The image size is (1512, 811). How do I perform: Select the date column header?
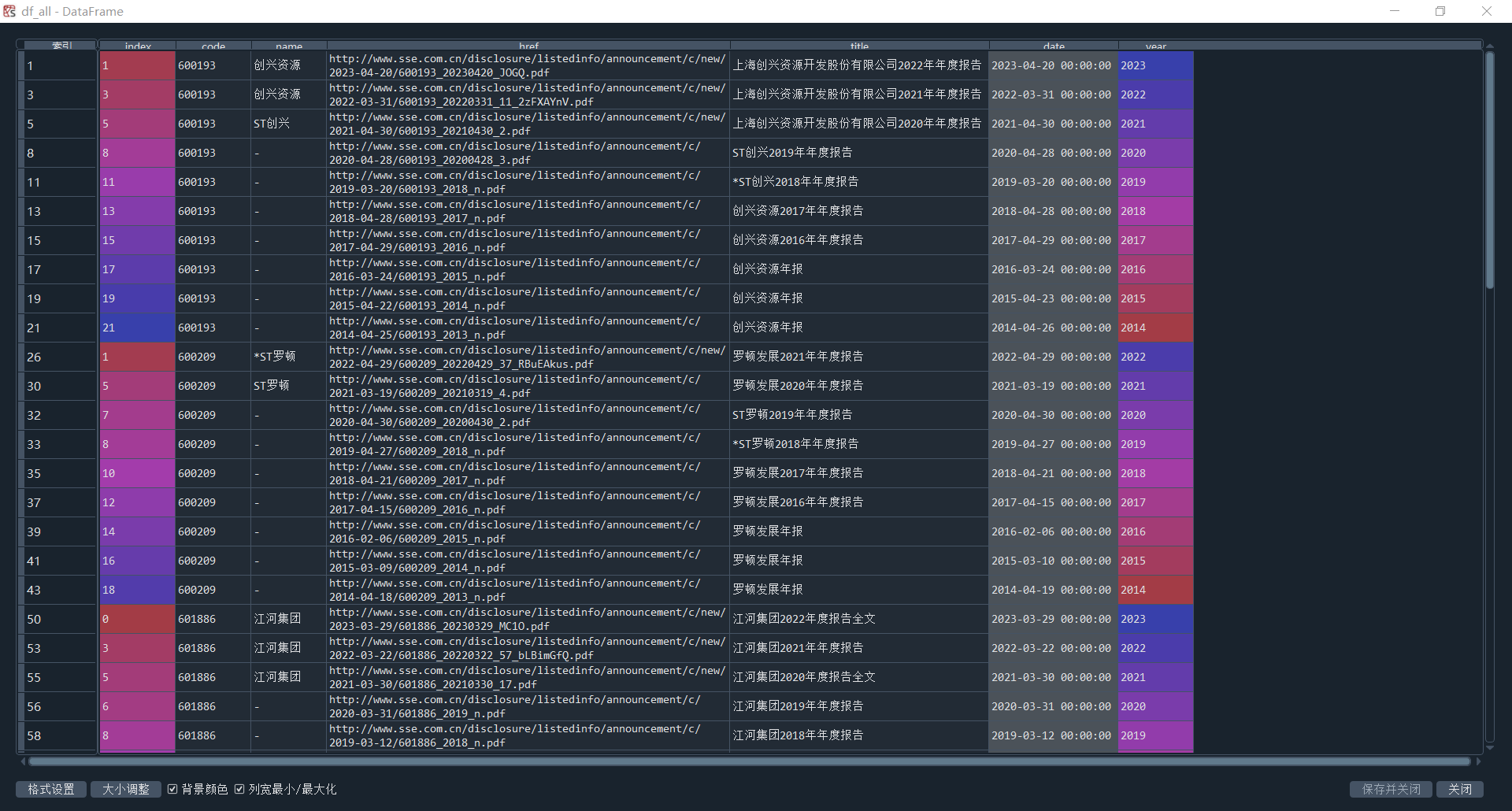point(1054,46)
